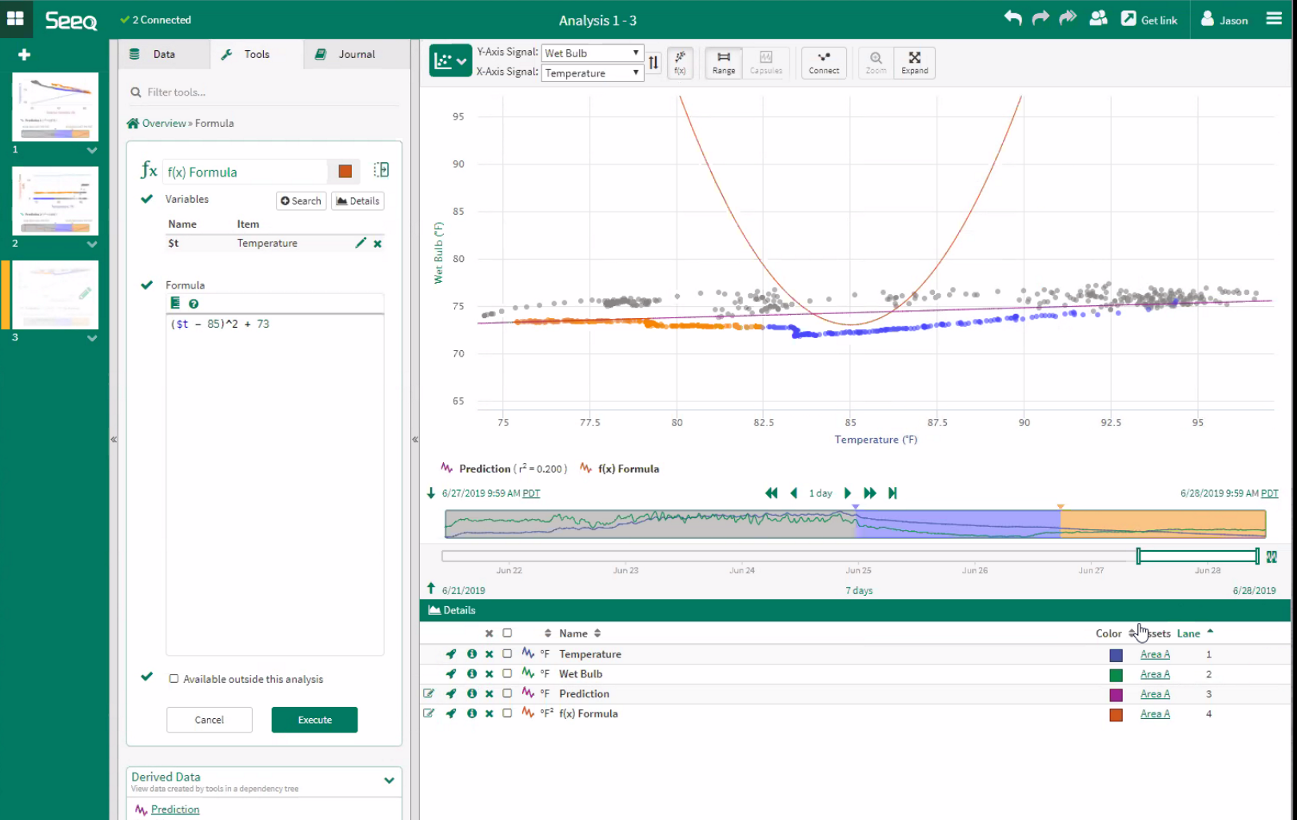Open the Prediction link in Derived Data
The height and width of the screenshot is (820, 1297).
(175, 810)
